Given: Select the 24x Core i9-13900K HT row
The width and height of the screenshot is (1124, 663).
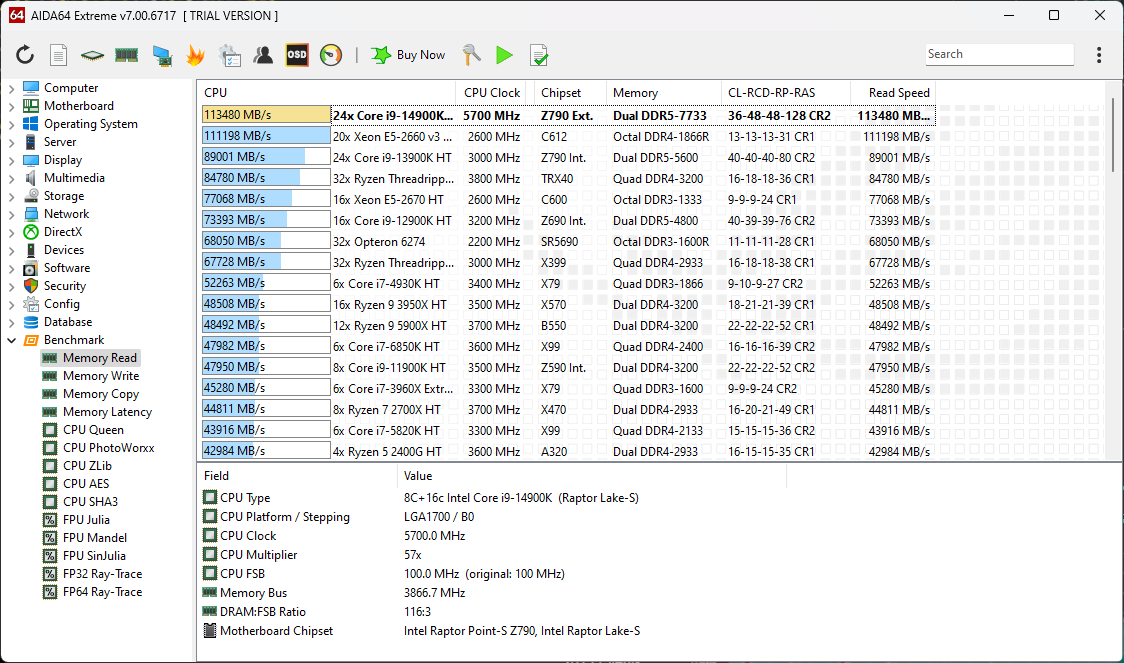Looking at the screenshot, I should (568, 157).
